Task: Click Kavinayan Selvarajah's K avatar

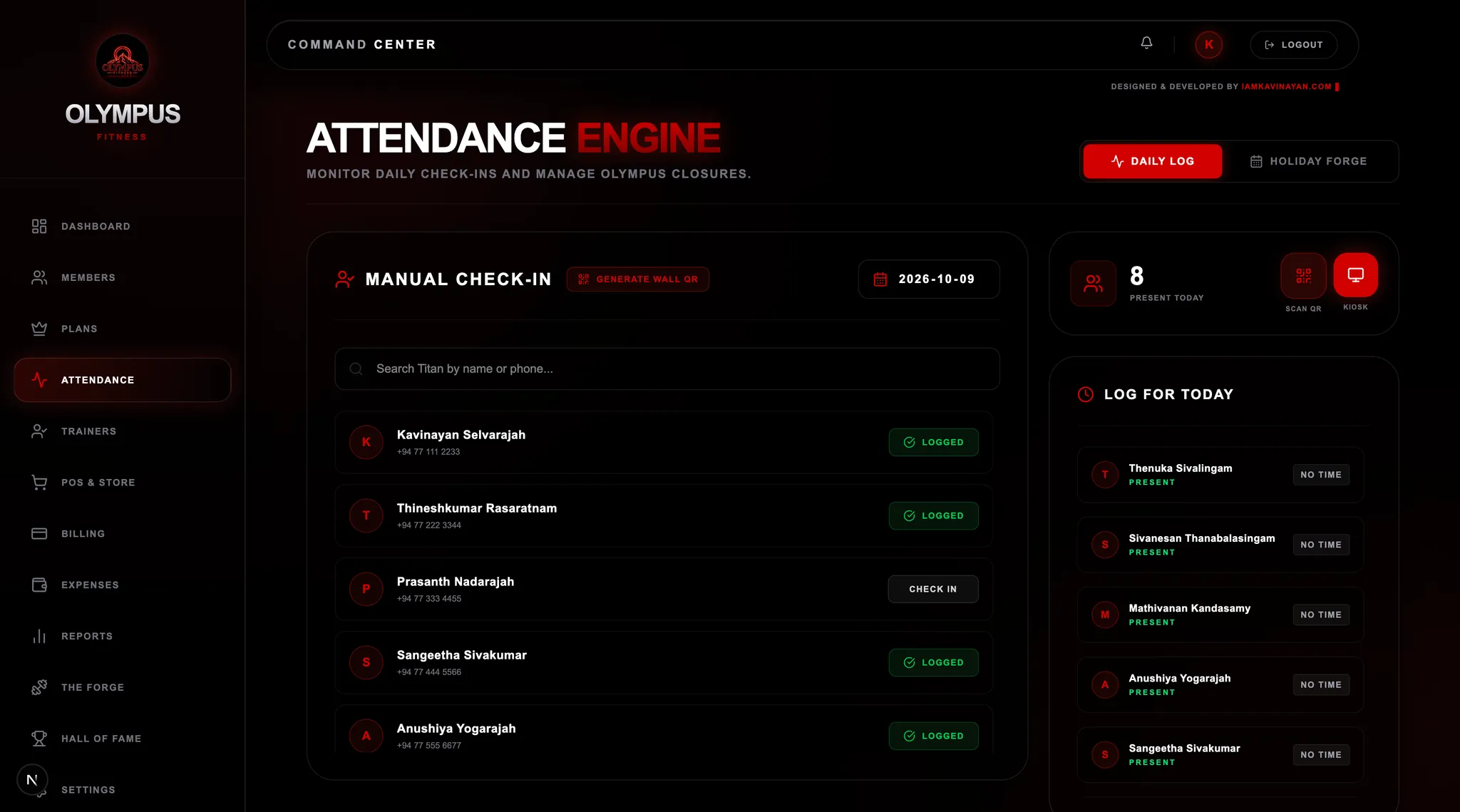Action: (366, 442)
